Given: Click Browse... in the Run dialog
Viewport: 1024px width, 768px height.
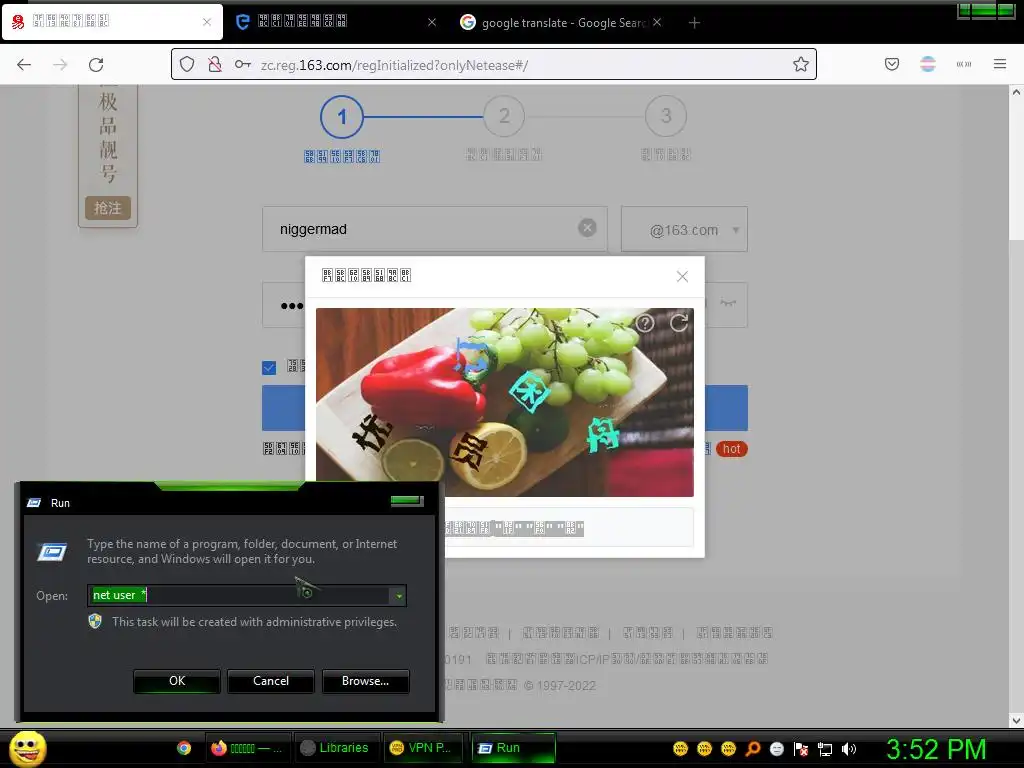Looking at the screenshot, I should (366, 680).
